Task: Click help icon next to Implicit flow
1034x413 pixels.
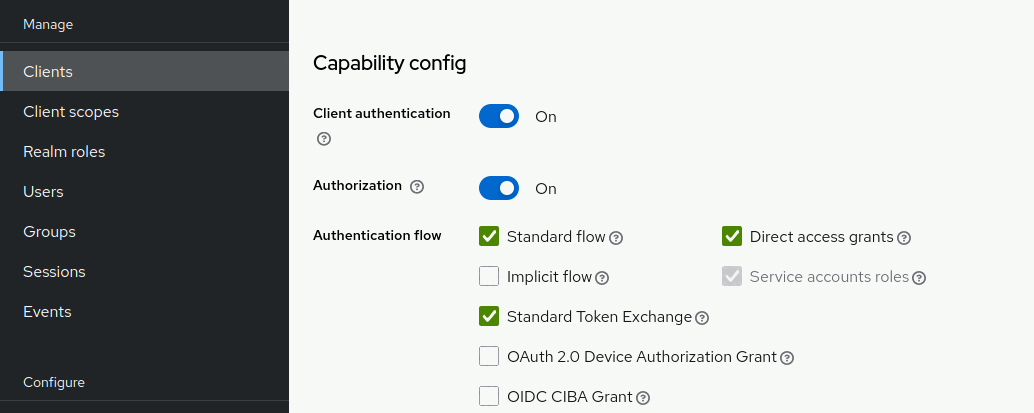Action: click(x=602, y=278)
